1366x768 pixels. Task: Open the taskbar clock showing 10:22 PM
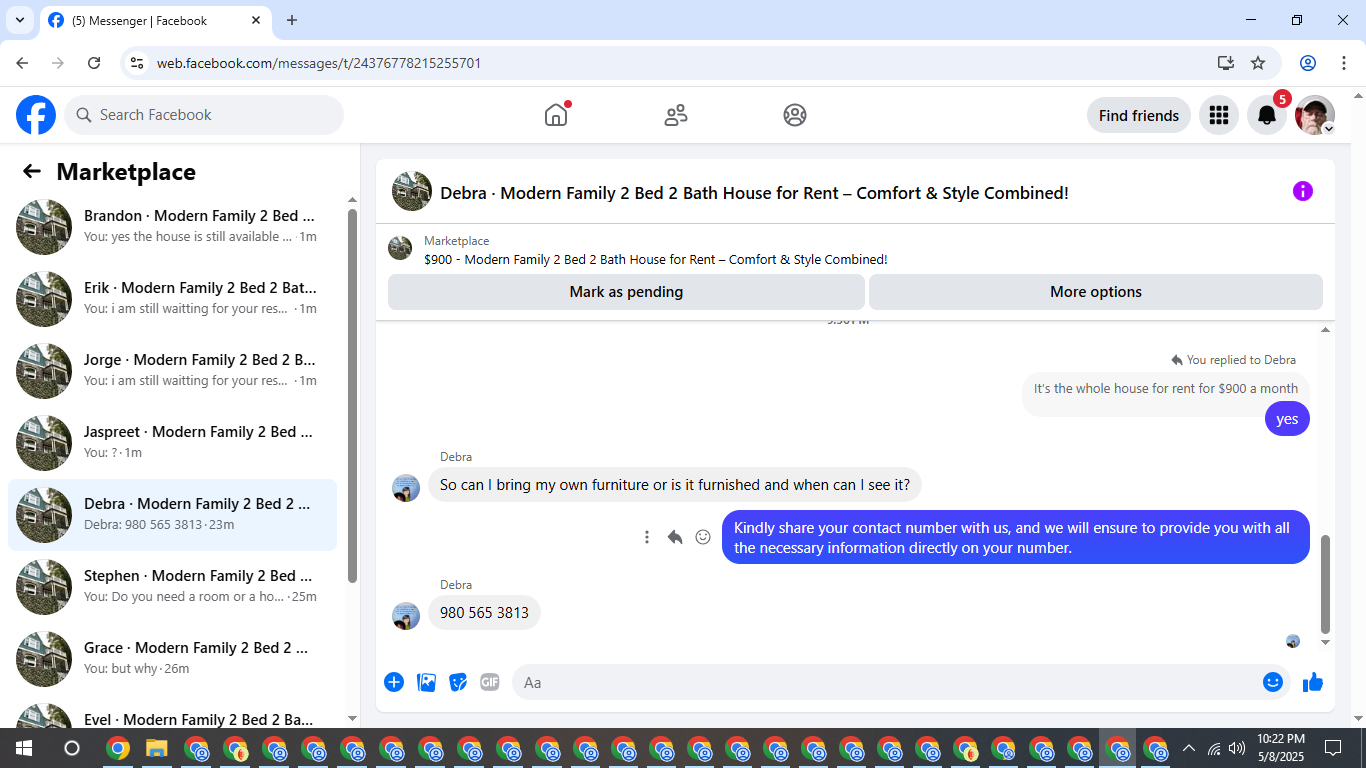pyautogui.click(x=1281, y=748)
